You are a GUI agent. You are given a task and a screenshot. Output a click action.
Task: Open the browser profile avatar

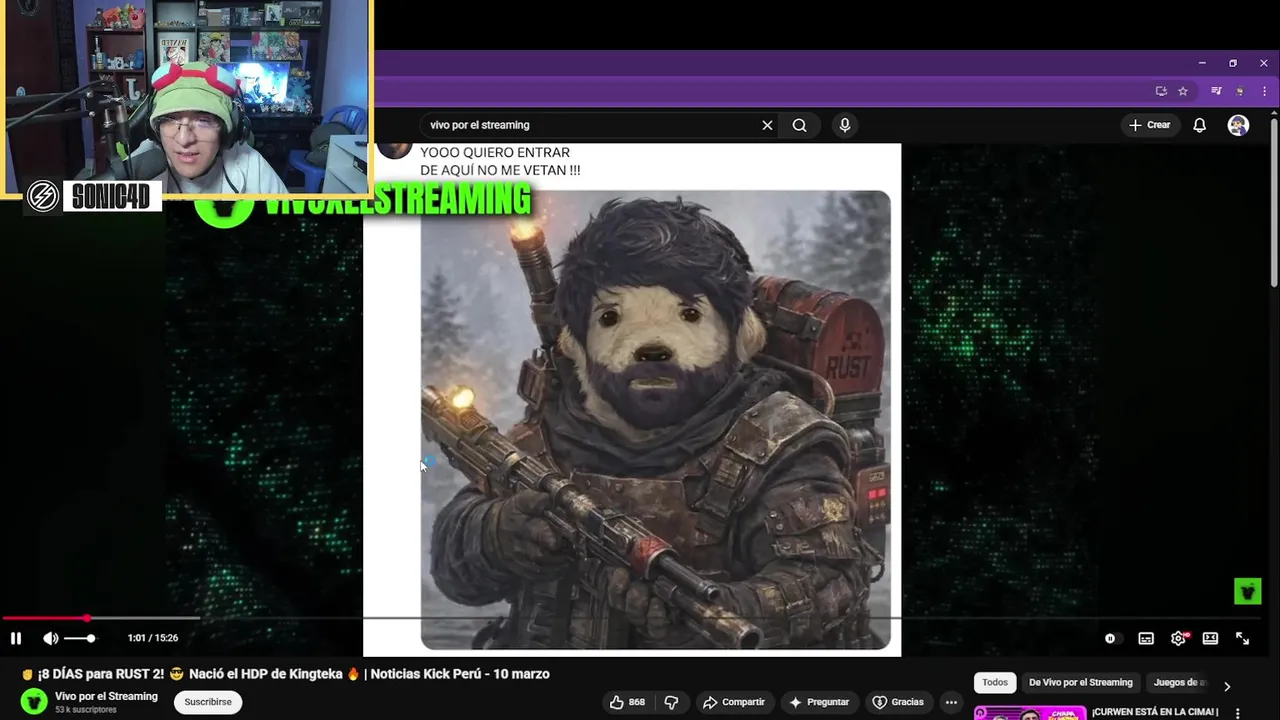click(x=1241, y=91)
